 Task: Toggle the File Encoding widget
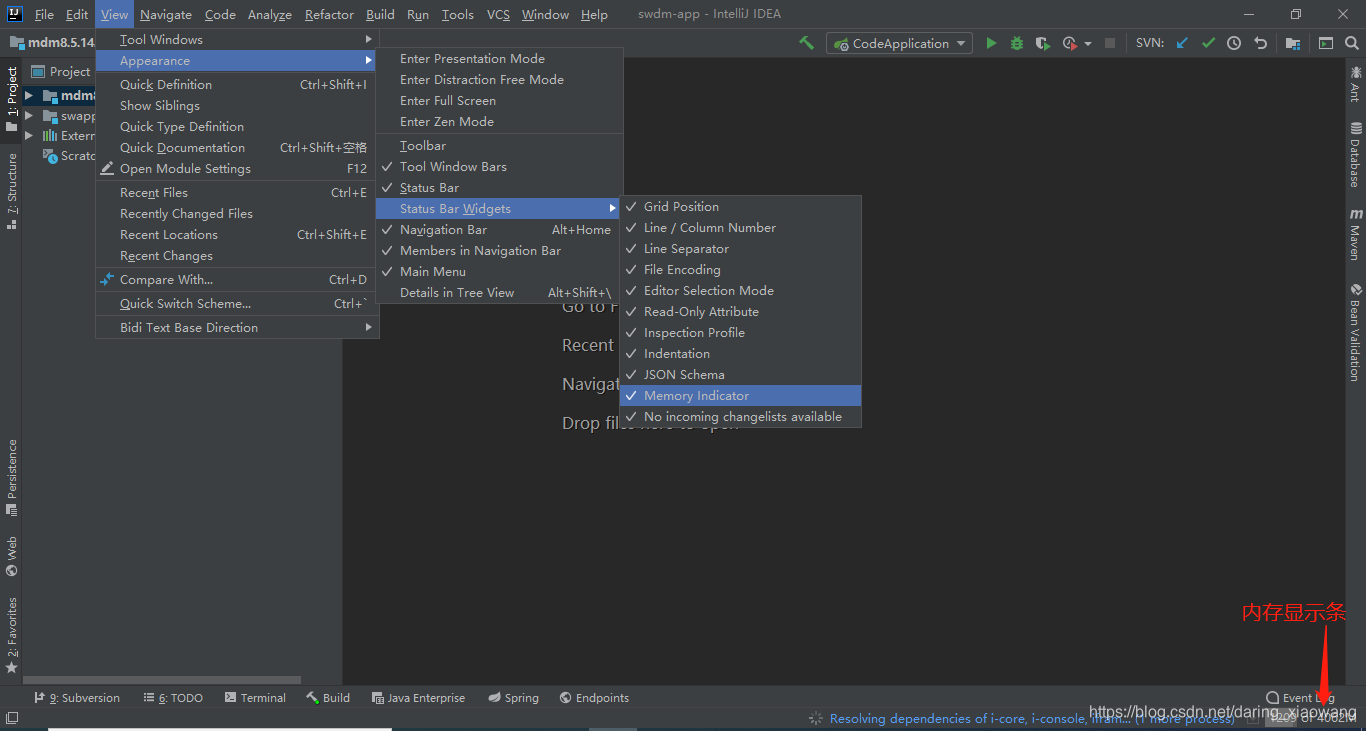(740, 270)
